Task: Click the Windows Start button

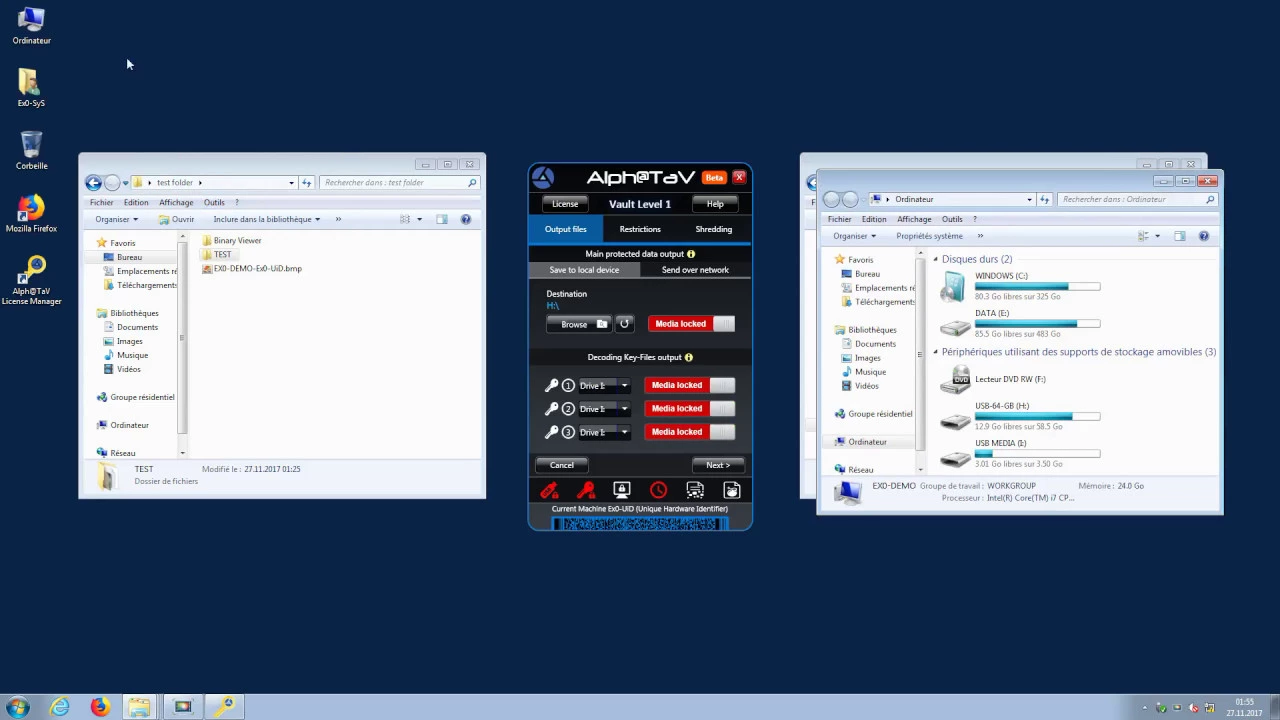Action: [x=17, y=707]
